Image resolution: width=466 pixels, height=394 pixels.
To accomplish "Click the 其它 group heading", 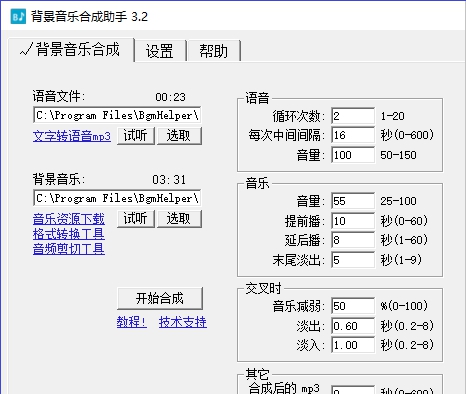I will [257, 374].
